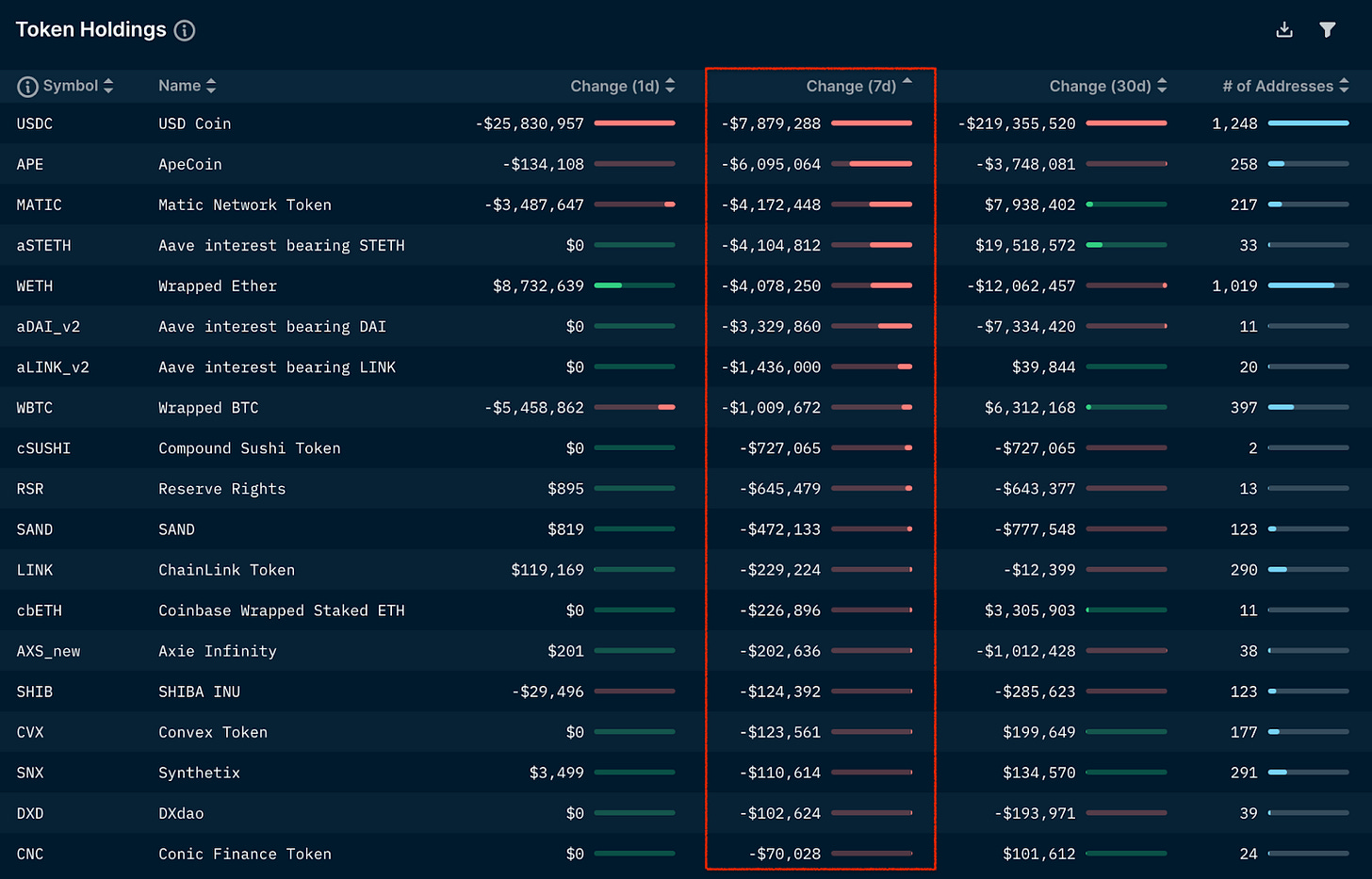Image resolution: width=1372 pixels, height=879 pixels.
Task: Sort table by Name column arrows
Action: [211, 86]
